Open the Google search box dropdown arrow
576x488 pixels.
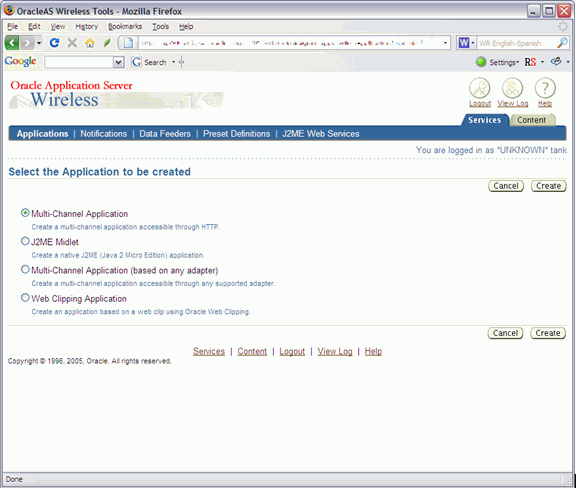[119, 62]
